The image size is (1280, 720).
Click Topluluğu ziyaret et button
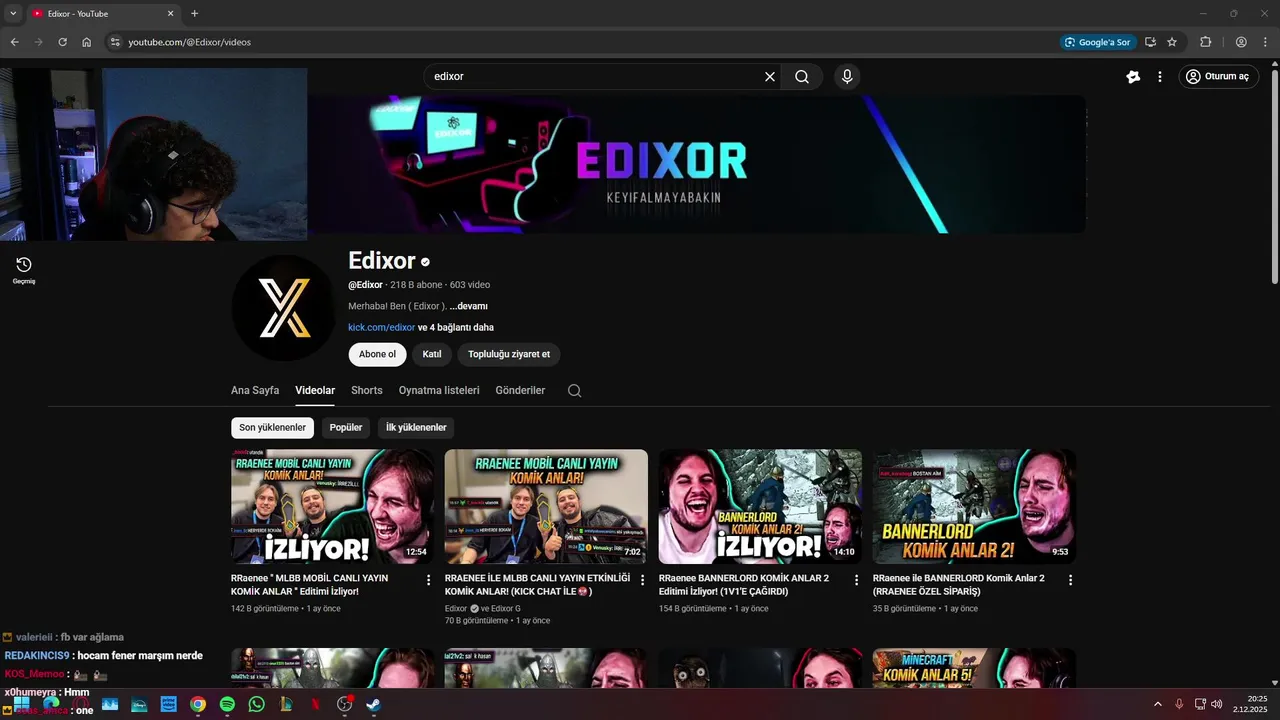pos(509,354)
